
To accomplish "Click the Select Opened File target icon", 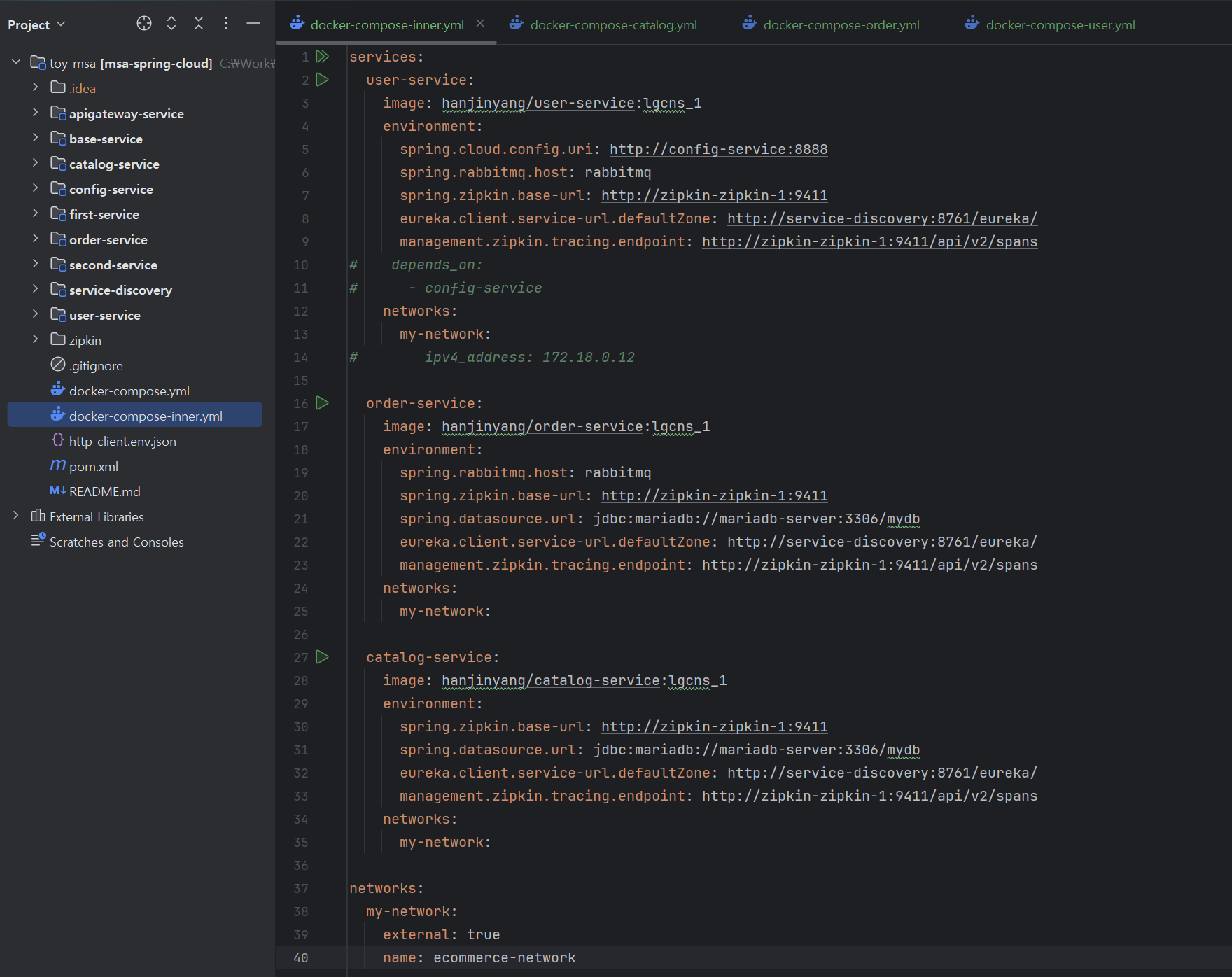I will point(144,24).
